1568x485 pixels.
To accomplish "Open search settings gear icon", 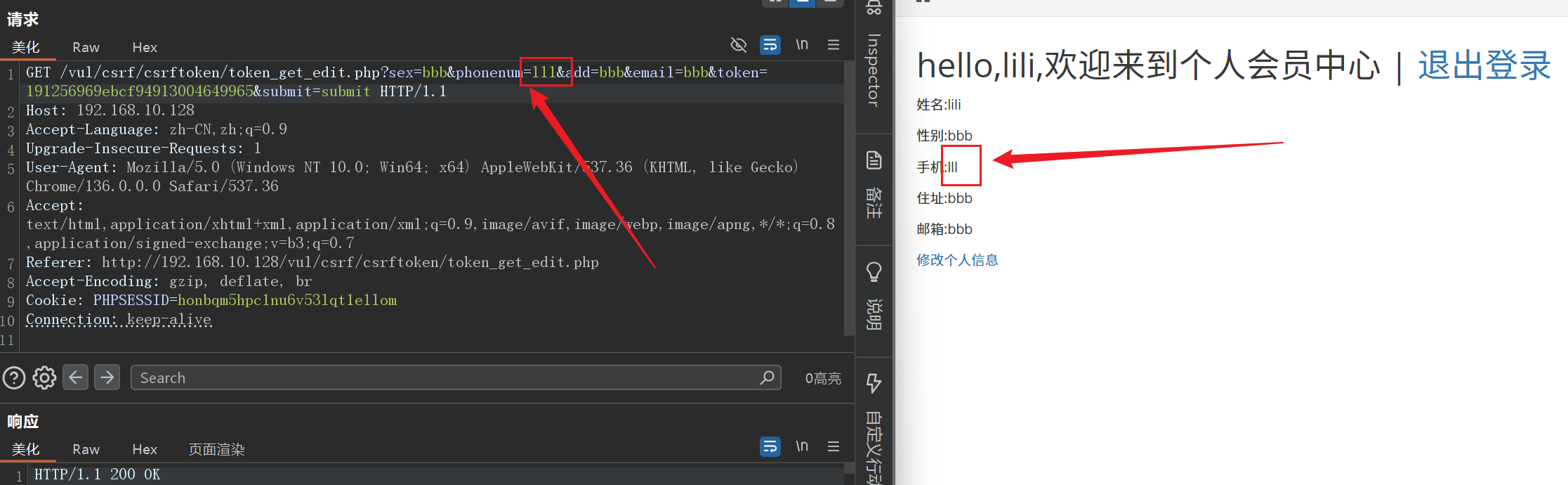I will (x=44, y=378).
